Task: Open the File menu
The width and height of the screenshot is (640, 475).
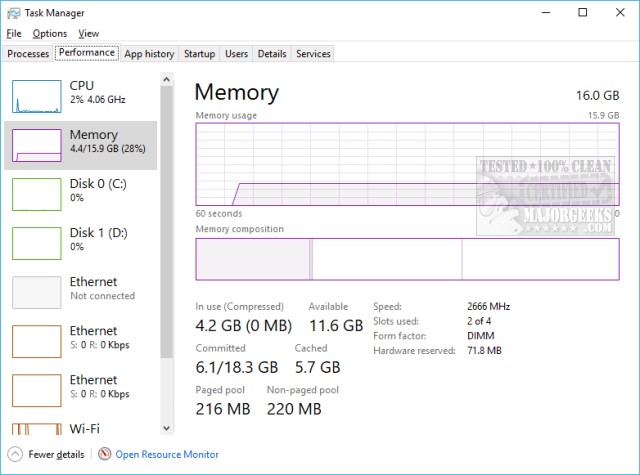Action: click(x=14, y=33)
